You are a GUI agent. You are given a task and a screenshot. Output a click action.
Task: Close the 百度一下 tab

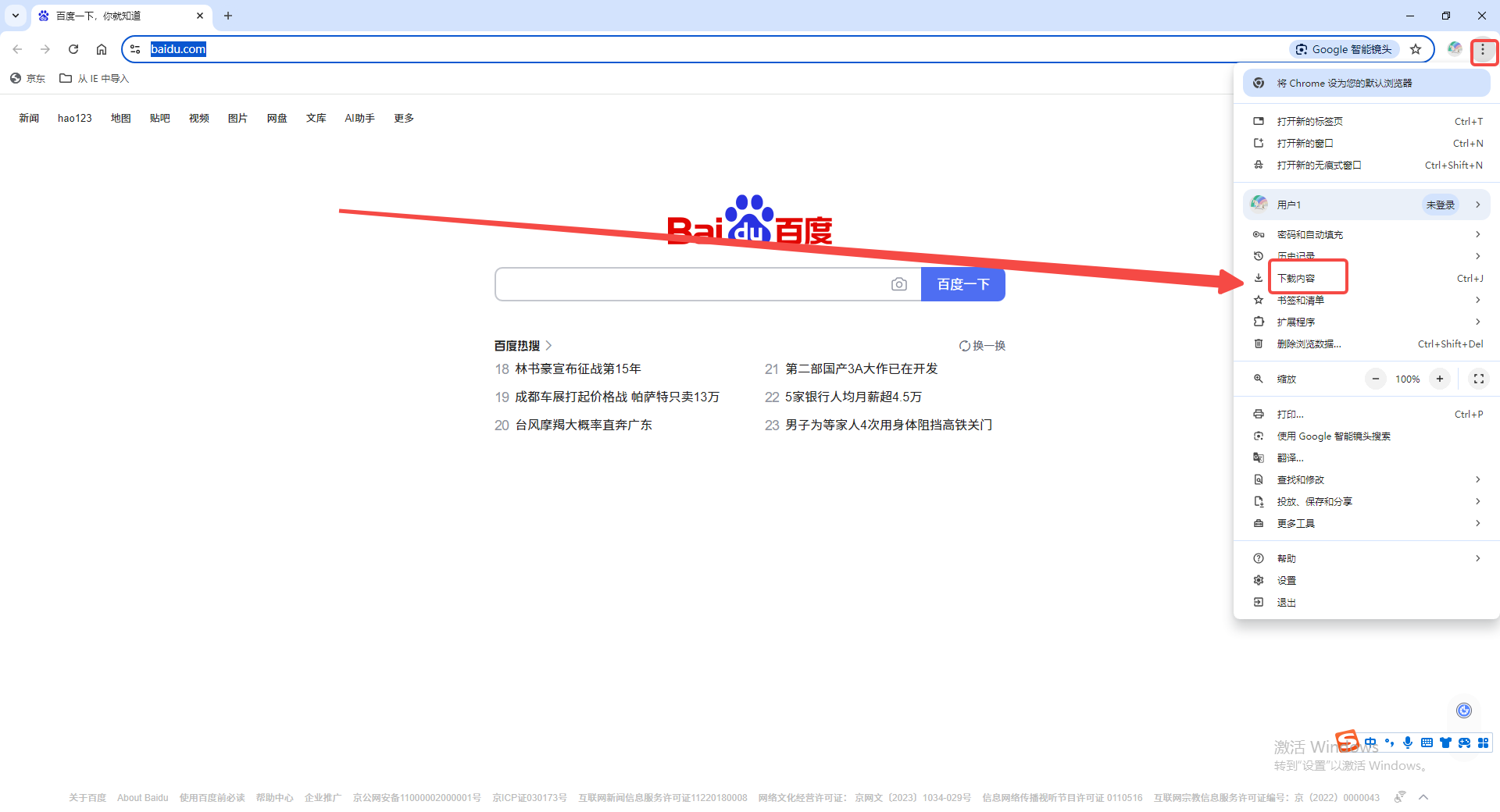pyautogui.click(x=200, y=16)
